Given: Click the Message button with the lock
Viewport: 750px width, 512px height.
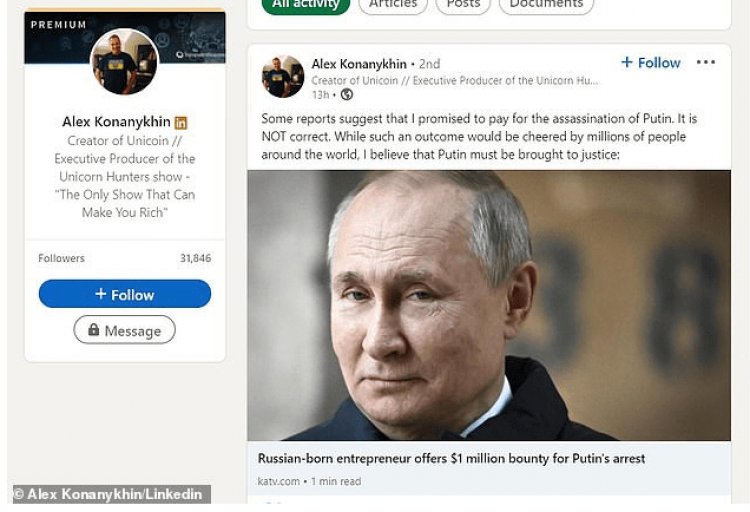Looking at the screenshot, I should (x=124, y=330).
